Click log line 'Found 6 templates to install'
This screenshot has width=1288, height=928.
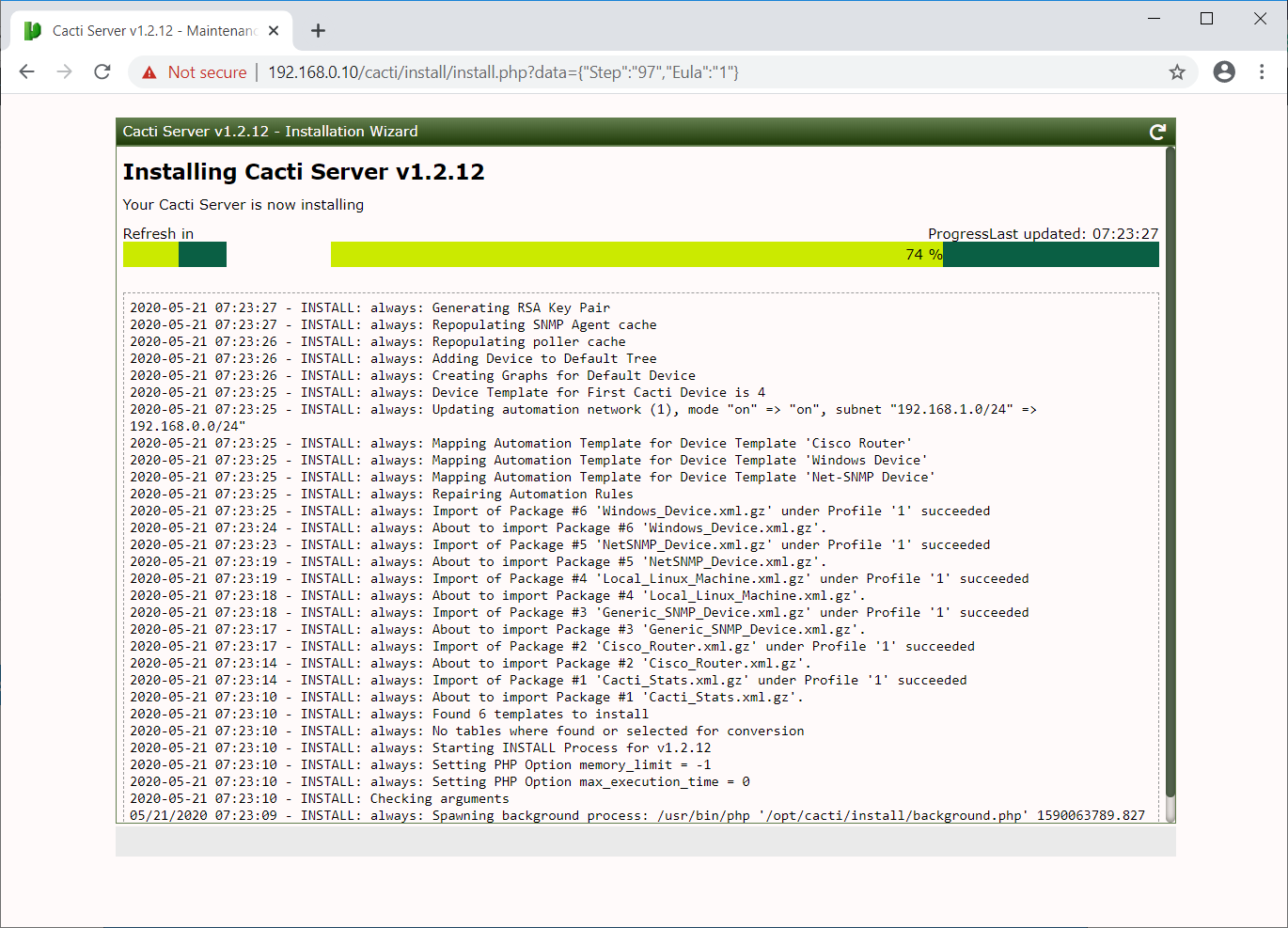(389, 715)
